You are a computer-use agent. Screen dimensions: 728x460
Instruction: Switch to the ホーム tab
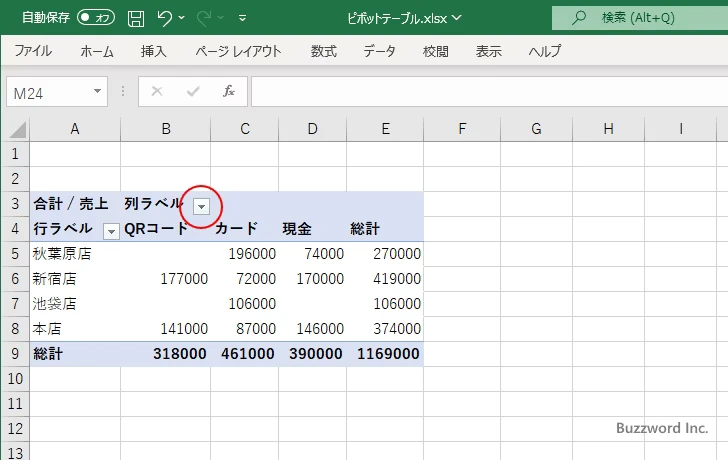[x=97, y=51]
